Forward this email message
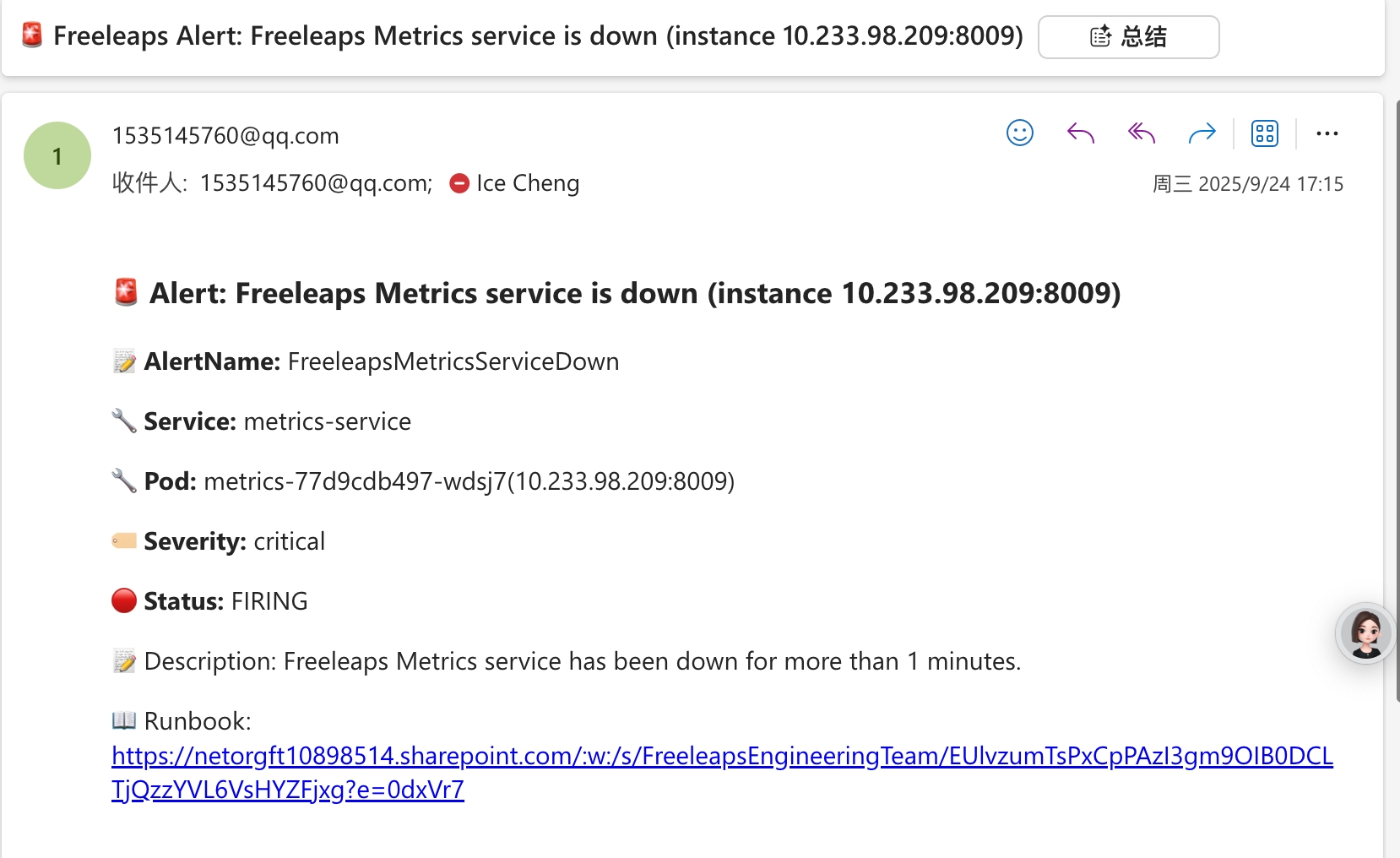The width and height of the screenshot is (1400, 858). 1202,133
